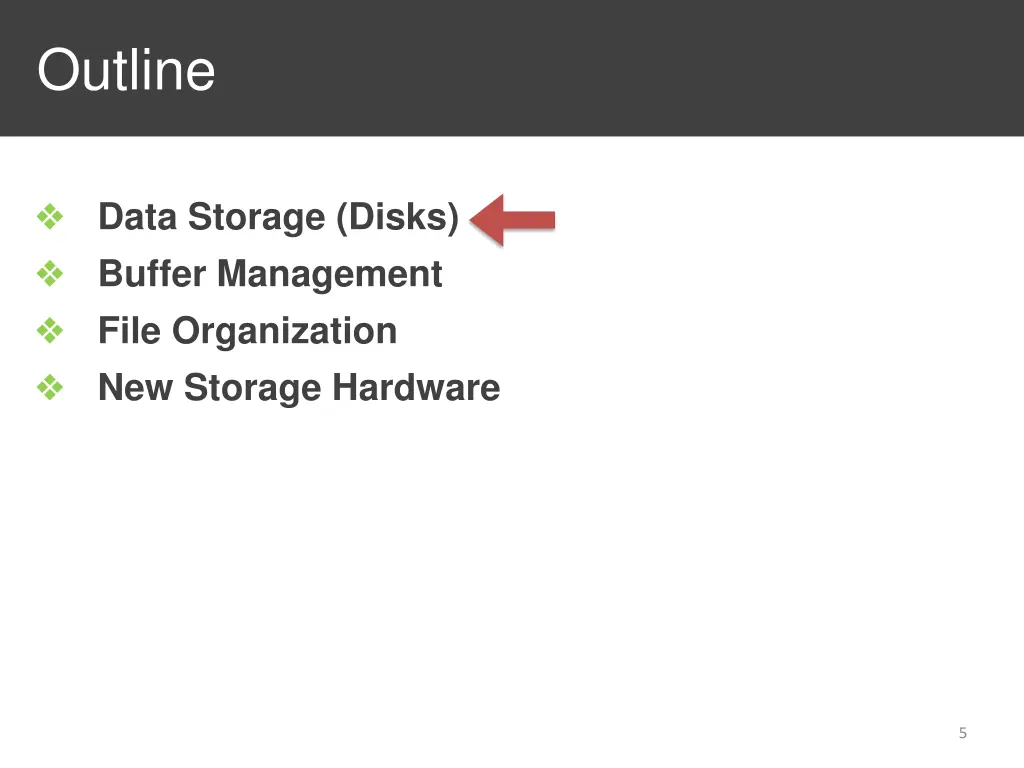Viewport: 1024px width, 768px height.
Task: Click the slide page number 5
Action: pos(963,733)
